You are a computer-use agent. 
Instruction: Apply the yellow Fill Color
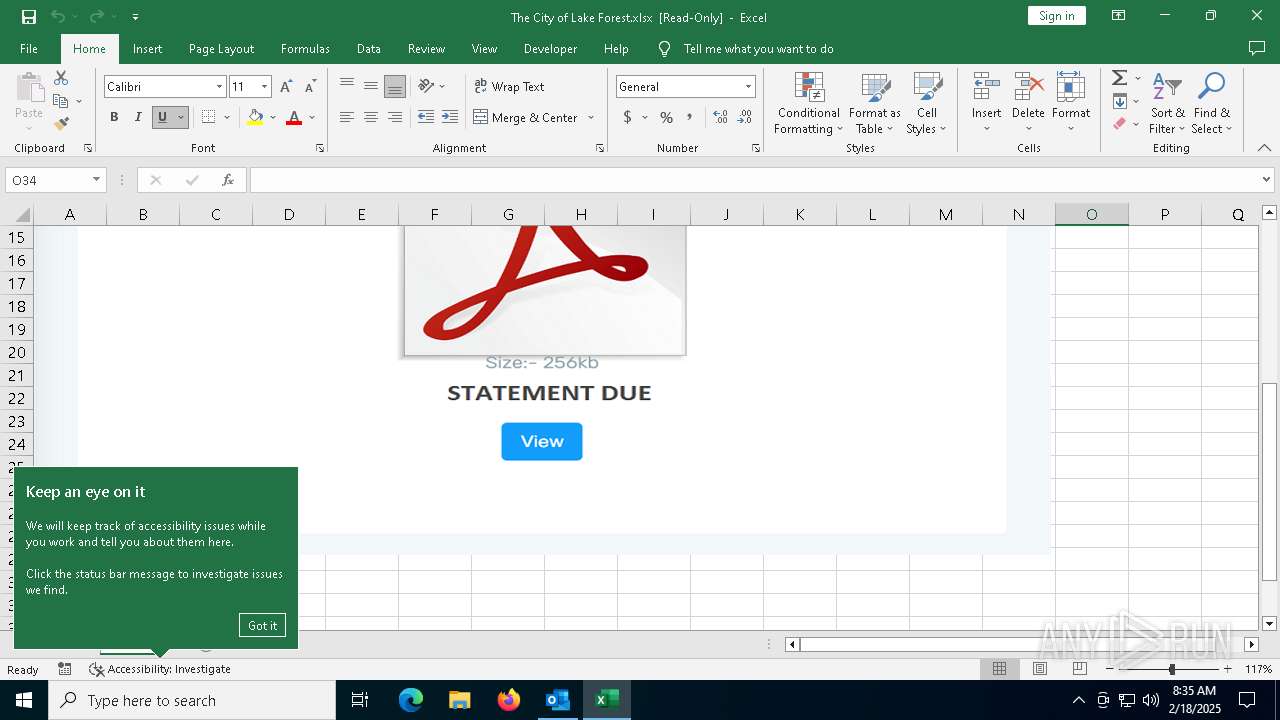[255, 117]
